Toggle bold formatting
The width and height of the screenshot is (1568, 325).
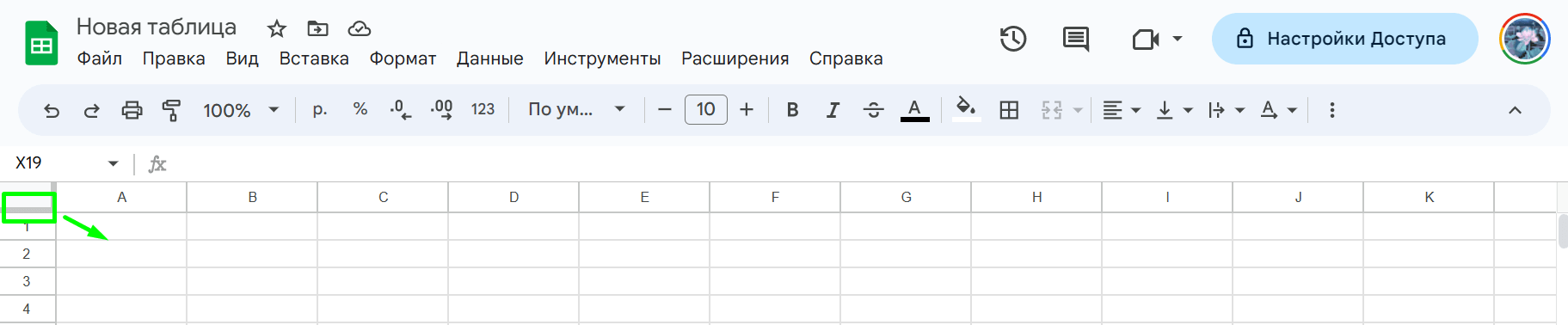click(792, 110)
